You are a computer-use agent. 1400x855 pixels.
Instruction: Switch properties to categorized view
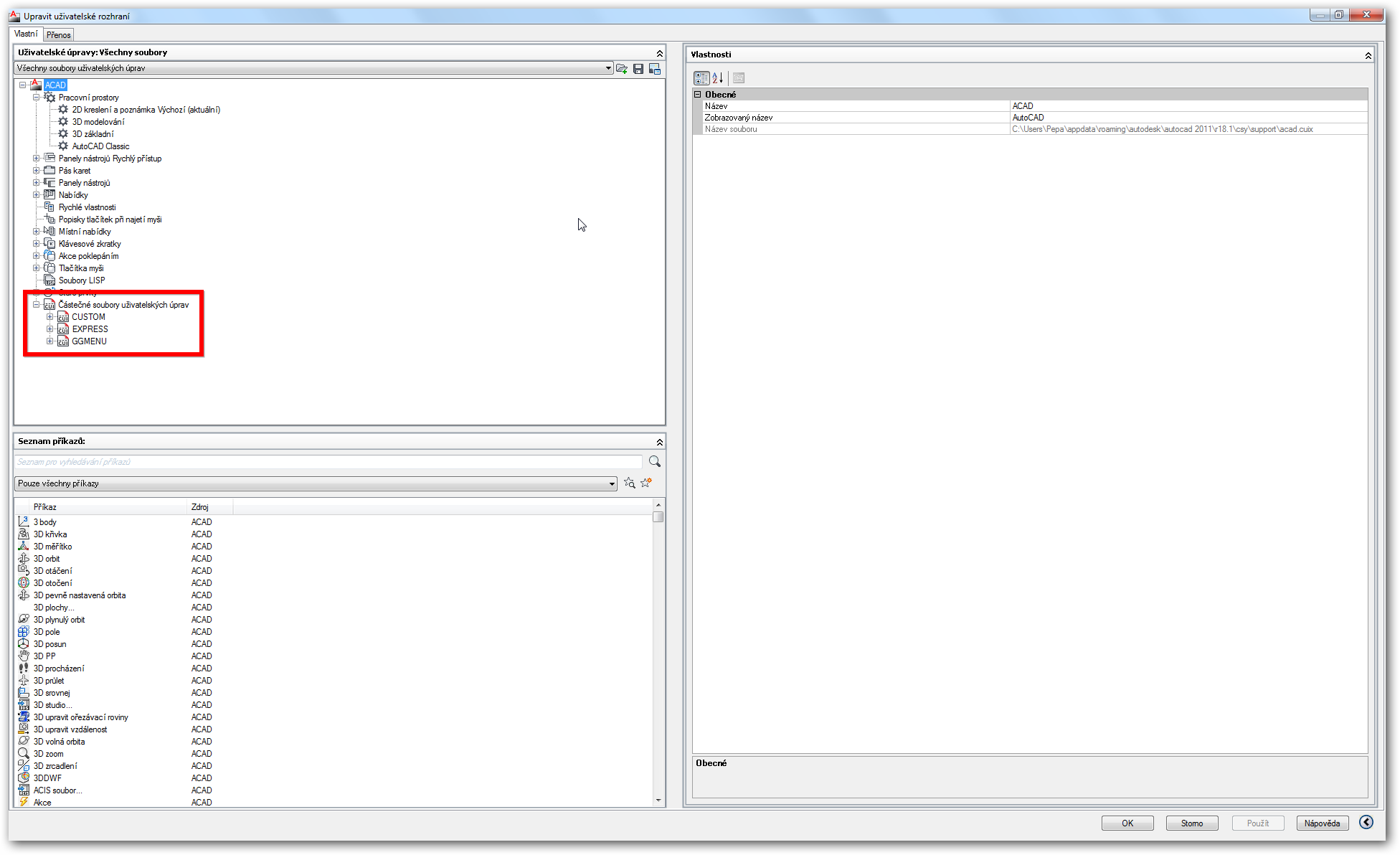(701, 78)
